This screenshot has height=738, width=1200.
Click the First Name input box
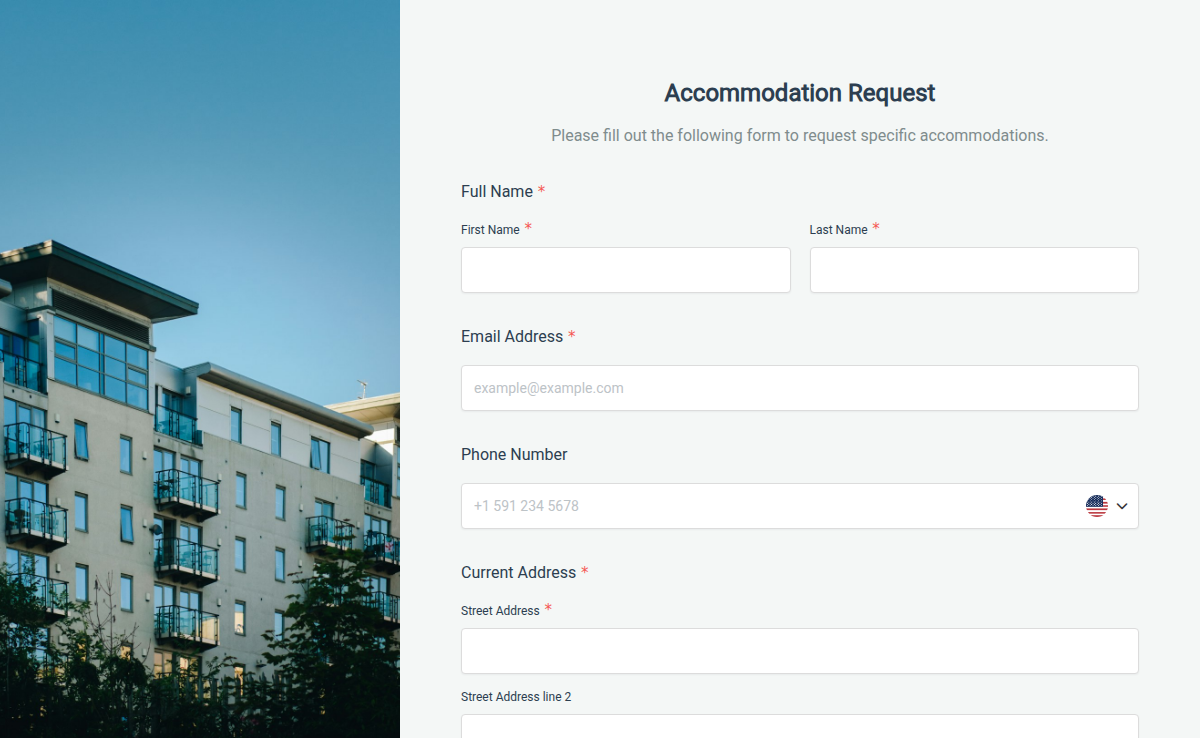pos(625,270)
